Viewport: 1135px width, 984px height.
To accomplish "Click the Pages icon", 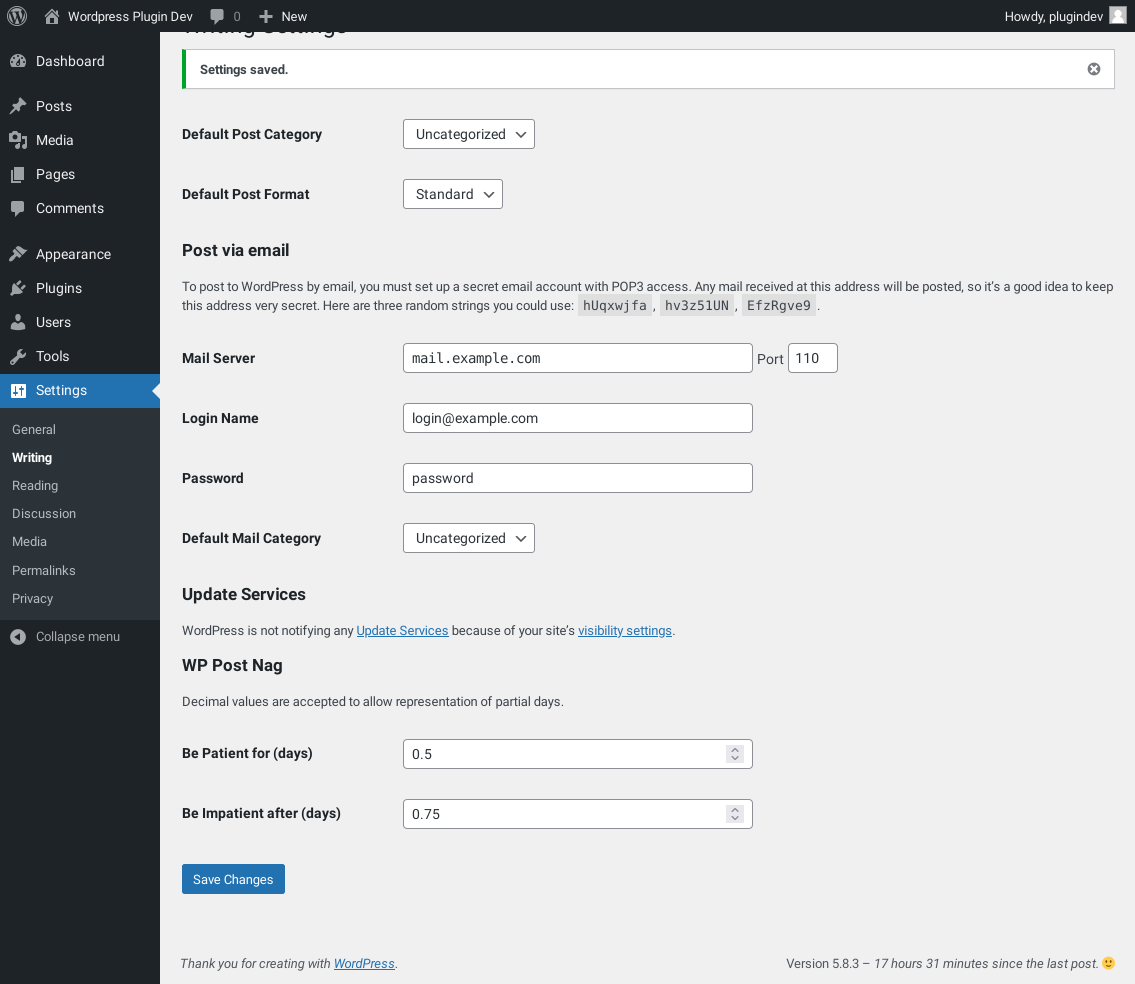I will click(x=18, y=174).
